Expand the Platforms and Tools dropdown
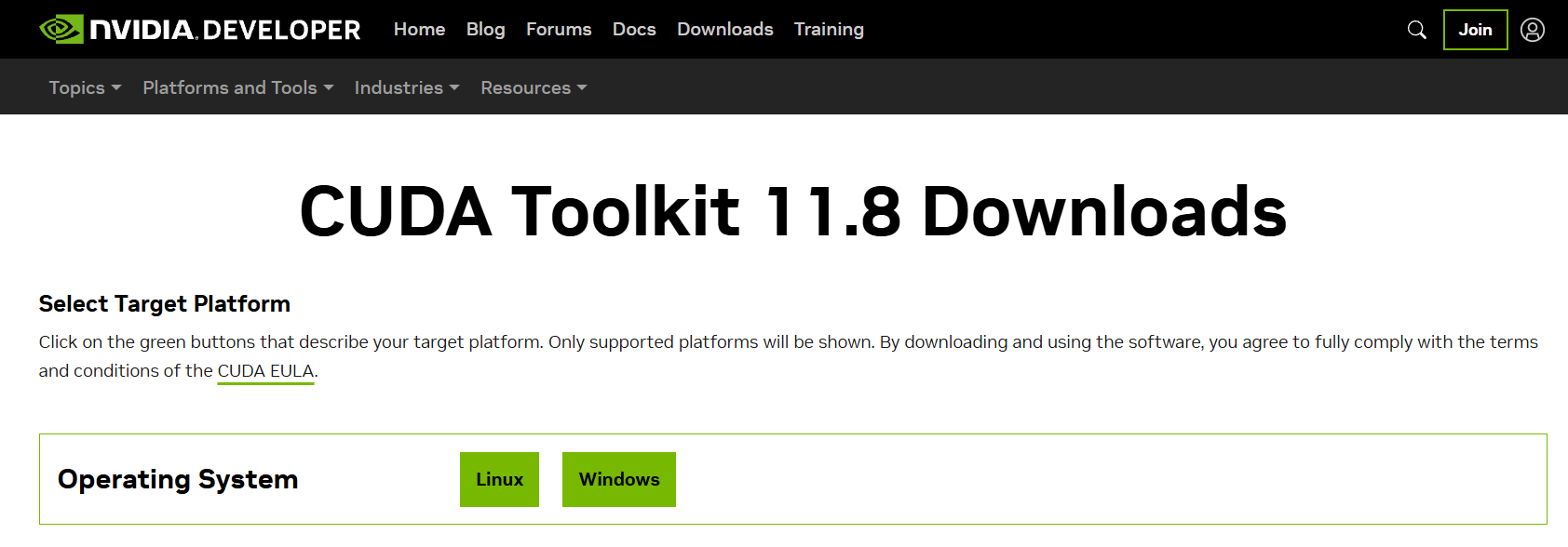 click(x=237, y=87)
